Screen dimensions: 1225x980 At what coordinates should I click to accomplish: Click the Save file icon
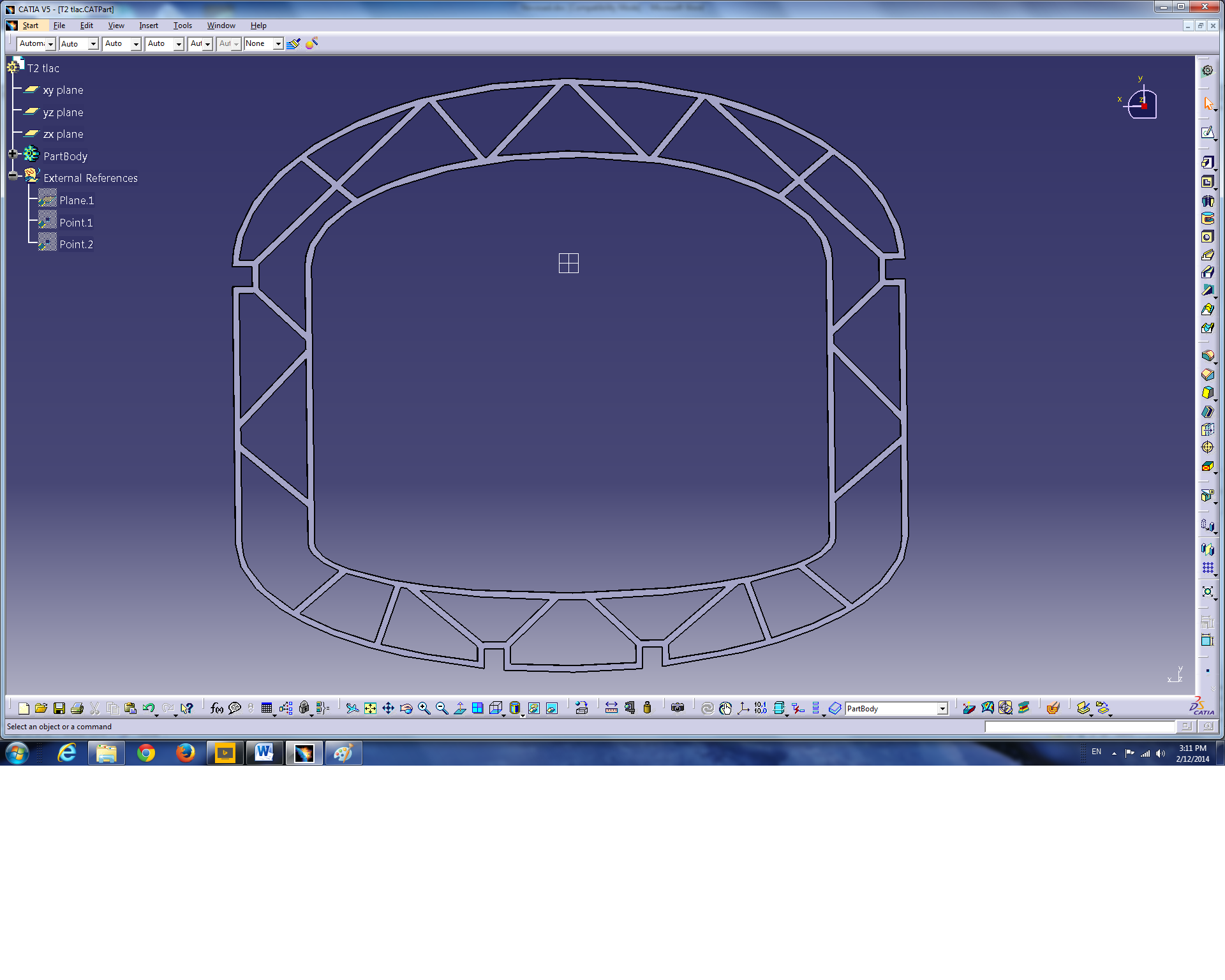point(59,708)
